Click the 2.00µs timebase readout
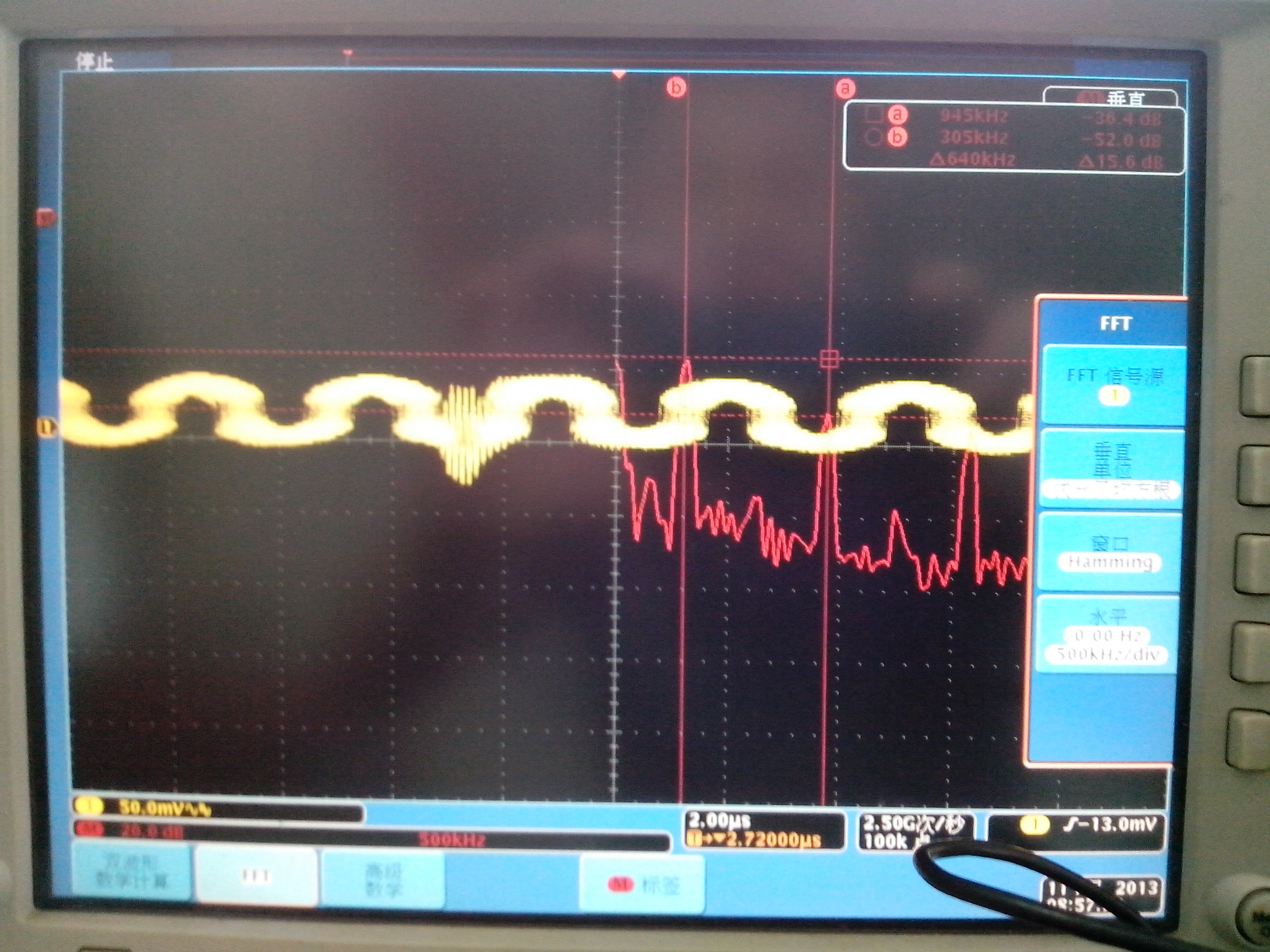 (720, 821)
